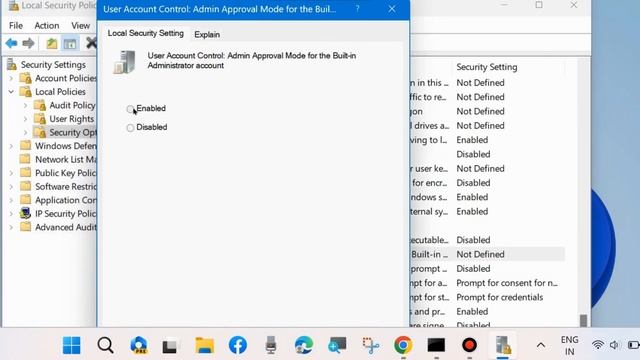Expand Software Restriction Policies node
This screenshot has width=640, height=360.
click(x=11, y=187)
